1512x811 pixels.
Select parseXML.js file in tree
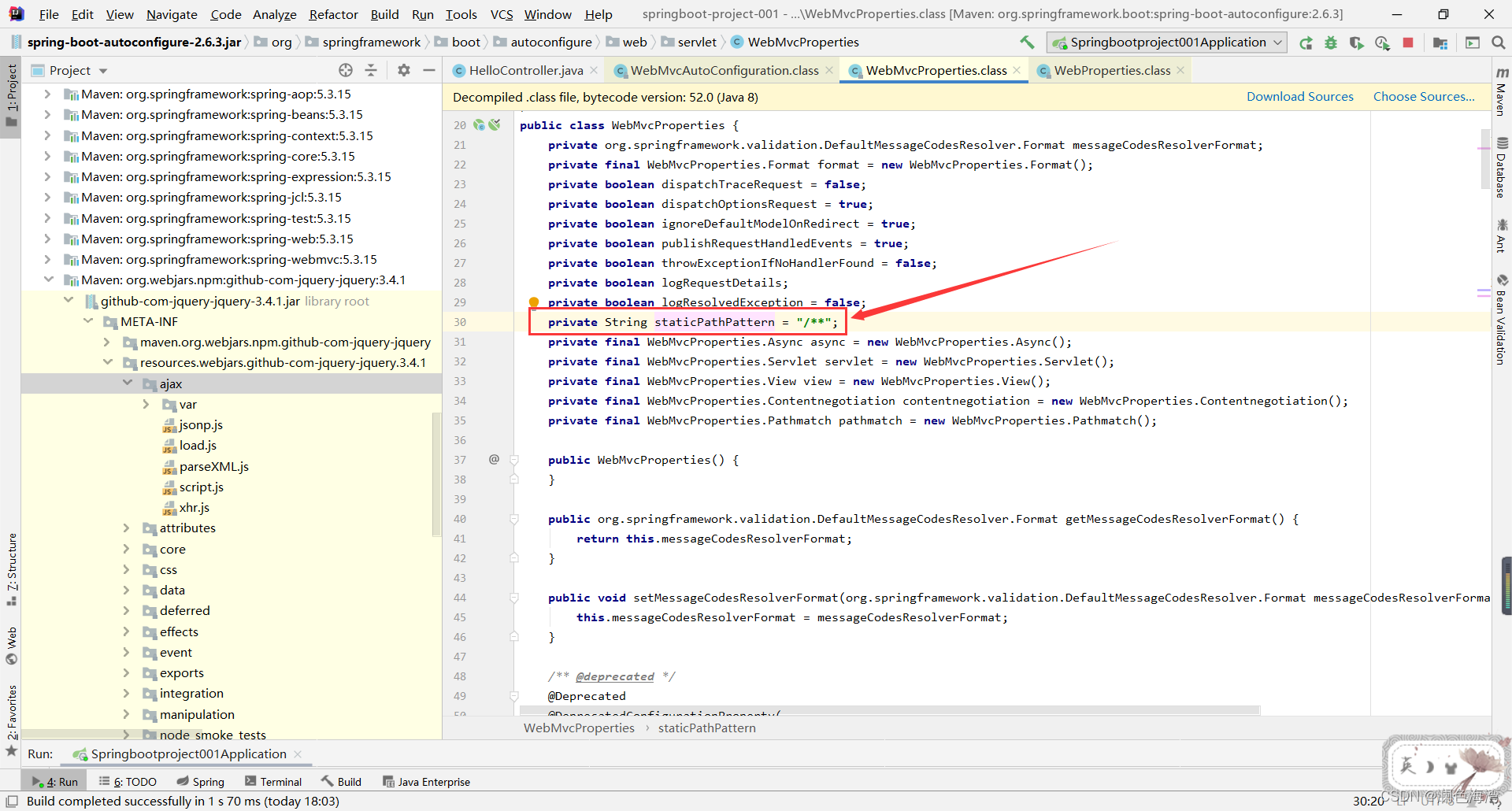tap(213, 466)
